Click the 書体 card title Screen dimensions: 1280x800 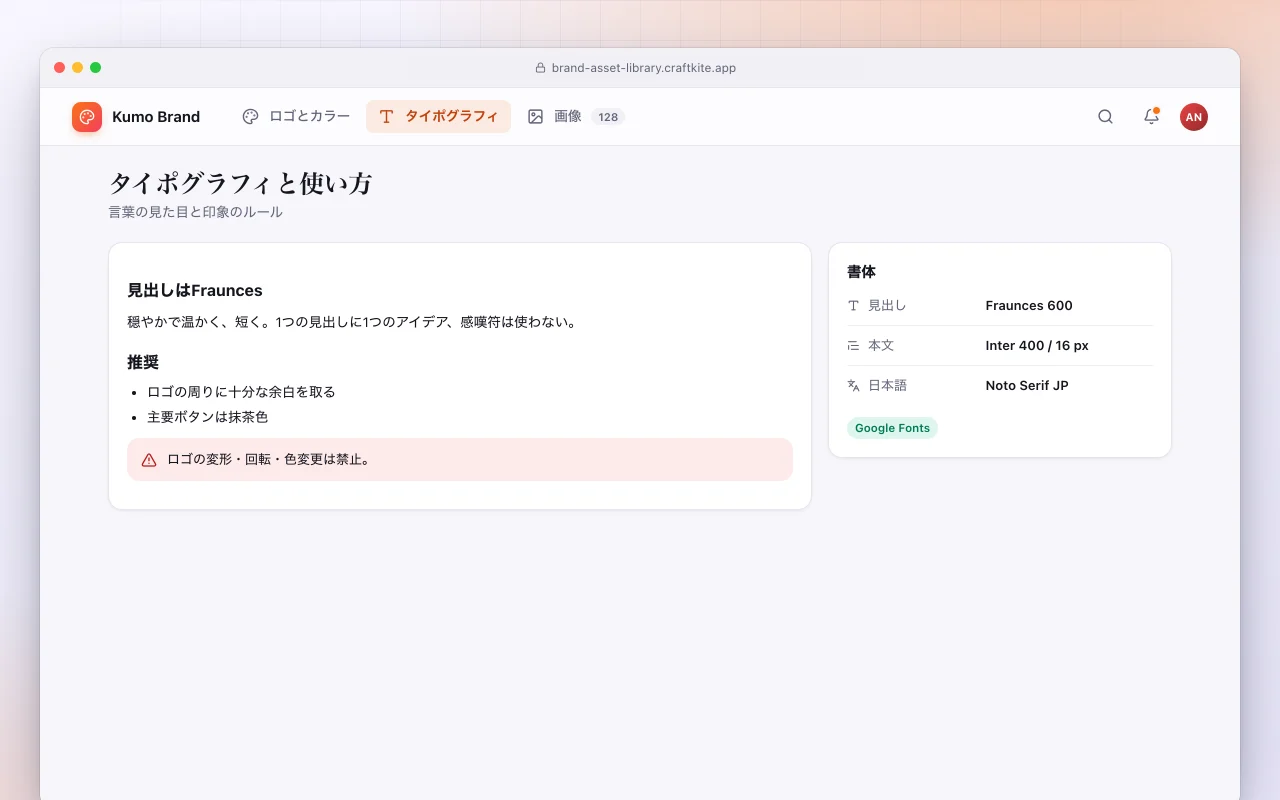click(x=862, y=272)
